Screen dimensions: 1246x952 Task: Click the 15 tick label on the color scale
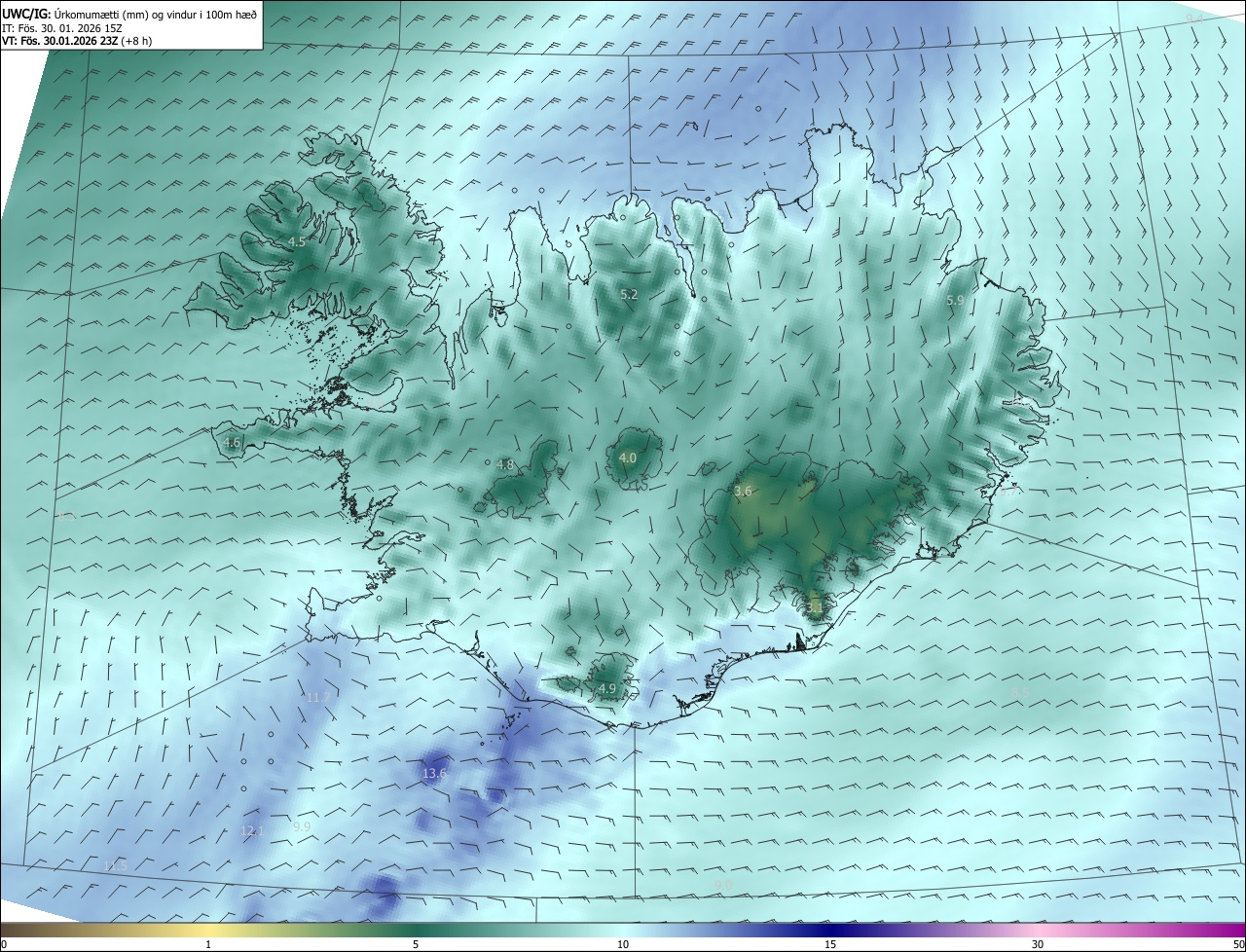pos(830,944)
